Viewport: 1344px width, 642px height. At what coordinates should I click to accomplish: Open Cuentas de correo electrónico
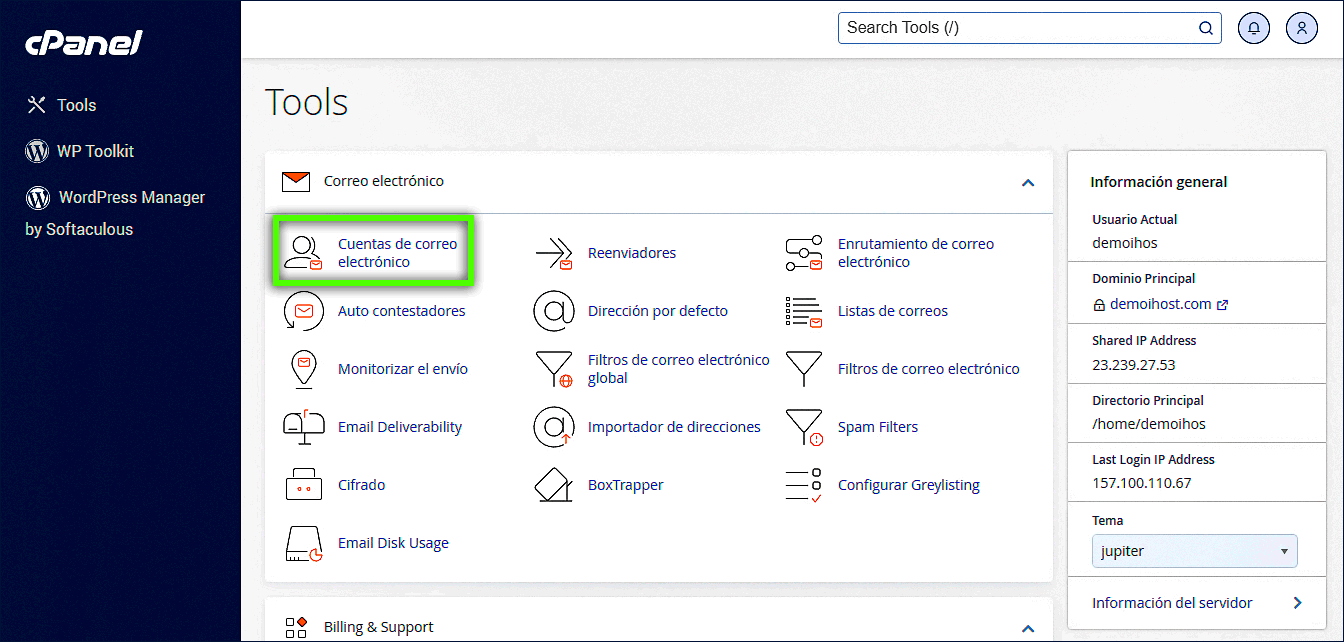point(397,252)
